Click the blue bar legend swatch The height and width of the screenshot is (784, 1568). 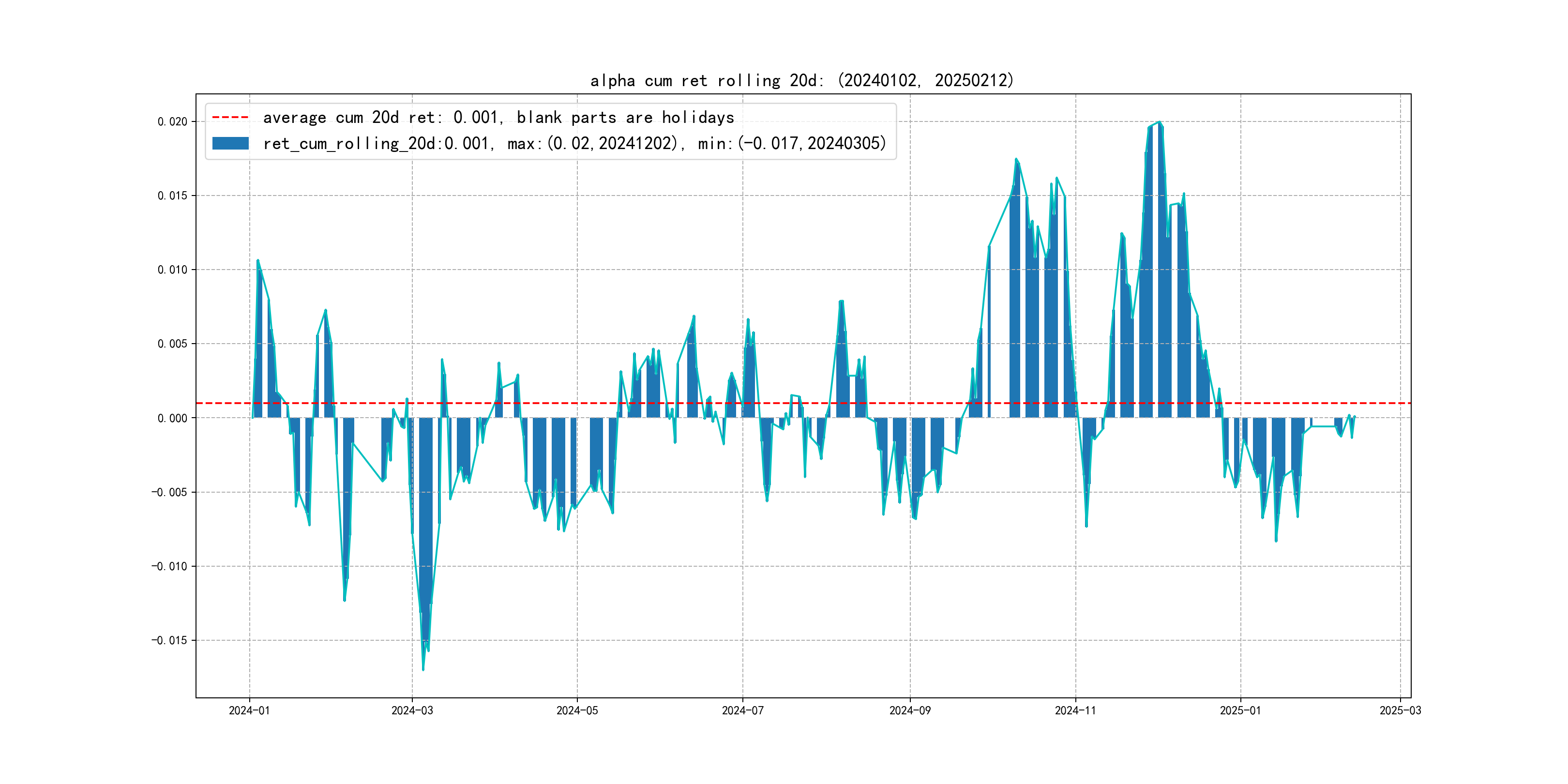[x=230, y=143]
